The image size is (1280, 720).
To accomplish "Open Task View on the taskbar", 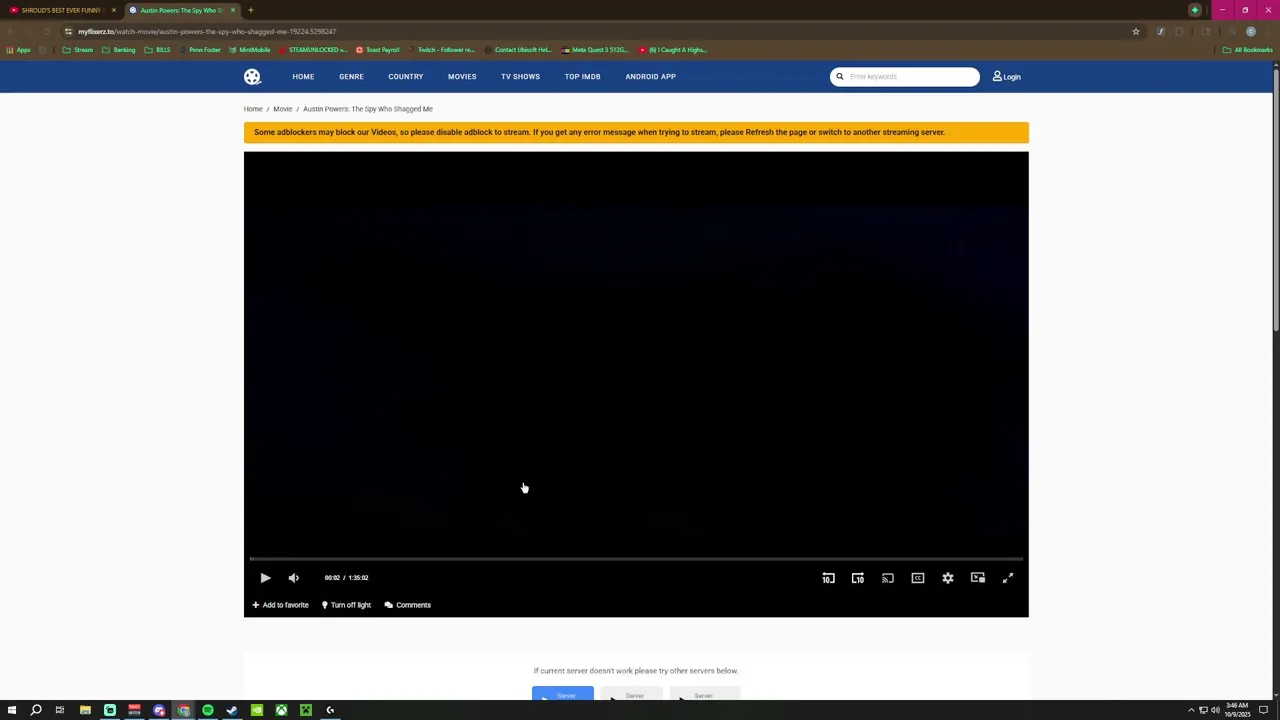I will (60, 710).
